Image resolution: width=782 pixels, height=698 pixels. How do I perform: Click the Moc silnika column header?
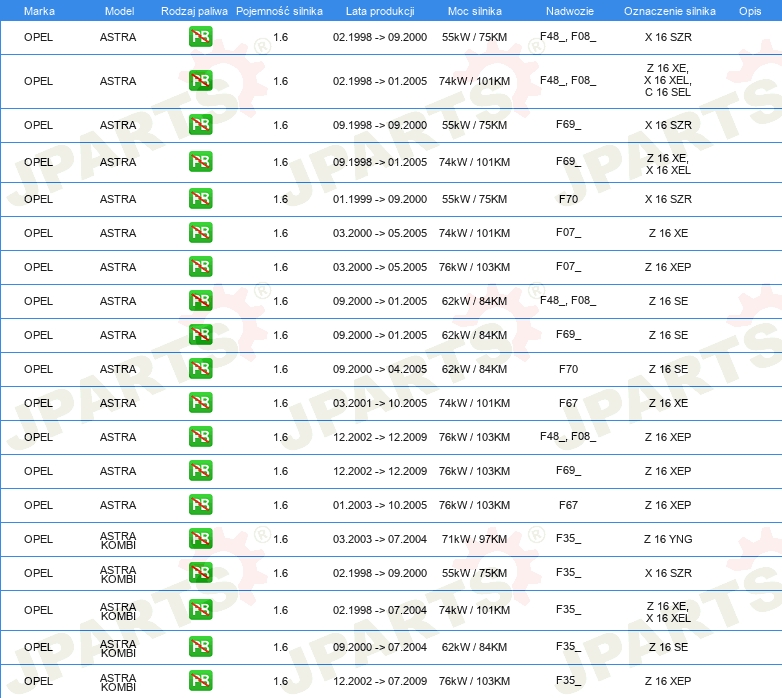click(474, 11)
